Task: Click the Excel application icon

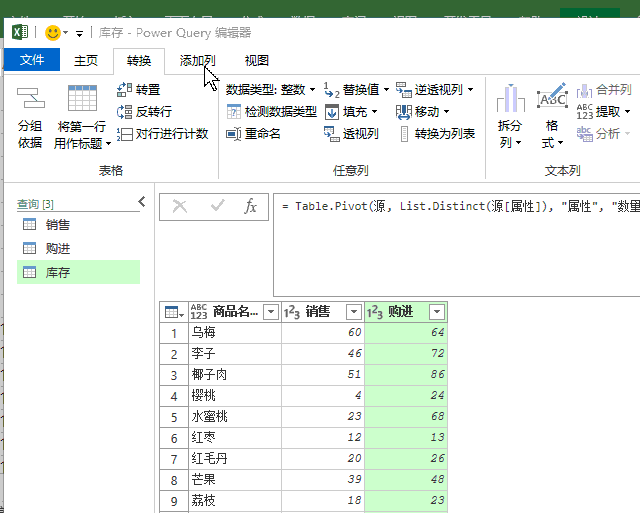Action: click(x=20, y=32)
